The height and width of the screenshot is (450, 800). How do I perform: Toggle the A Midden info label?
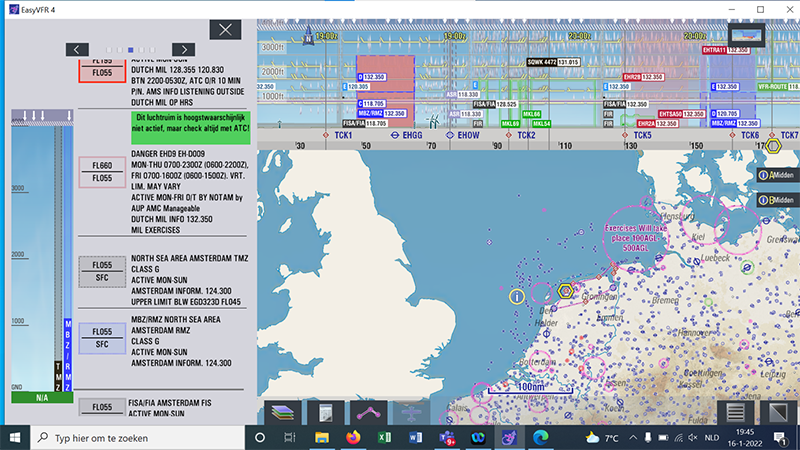point(778,175)
